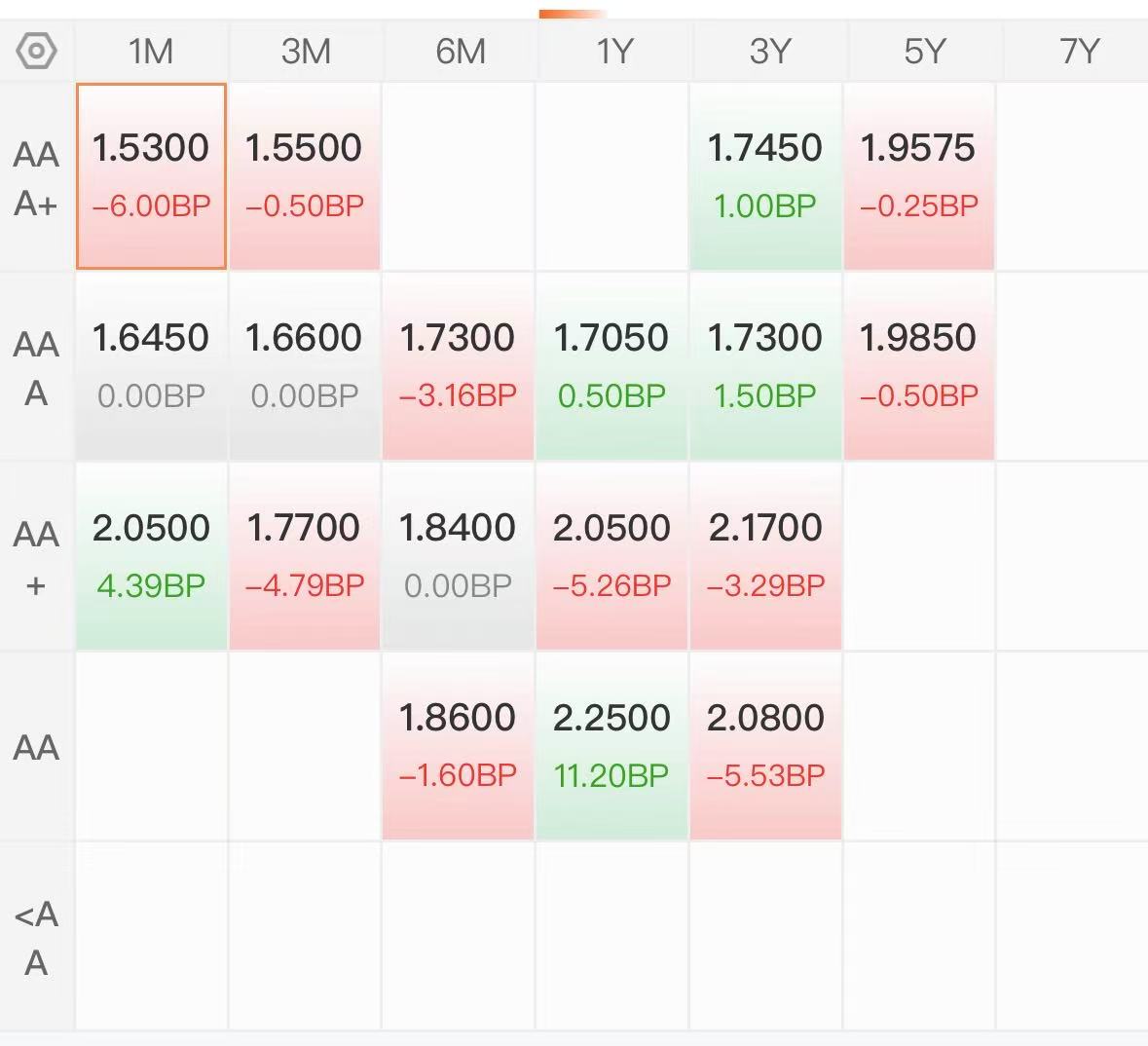Open the AAA+ 3Y cell showing 1.7450
This screenshot has width=1148, height=1046.
coord(765,176)
